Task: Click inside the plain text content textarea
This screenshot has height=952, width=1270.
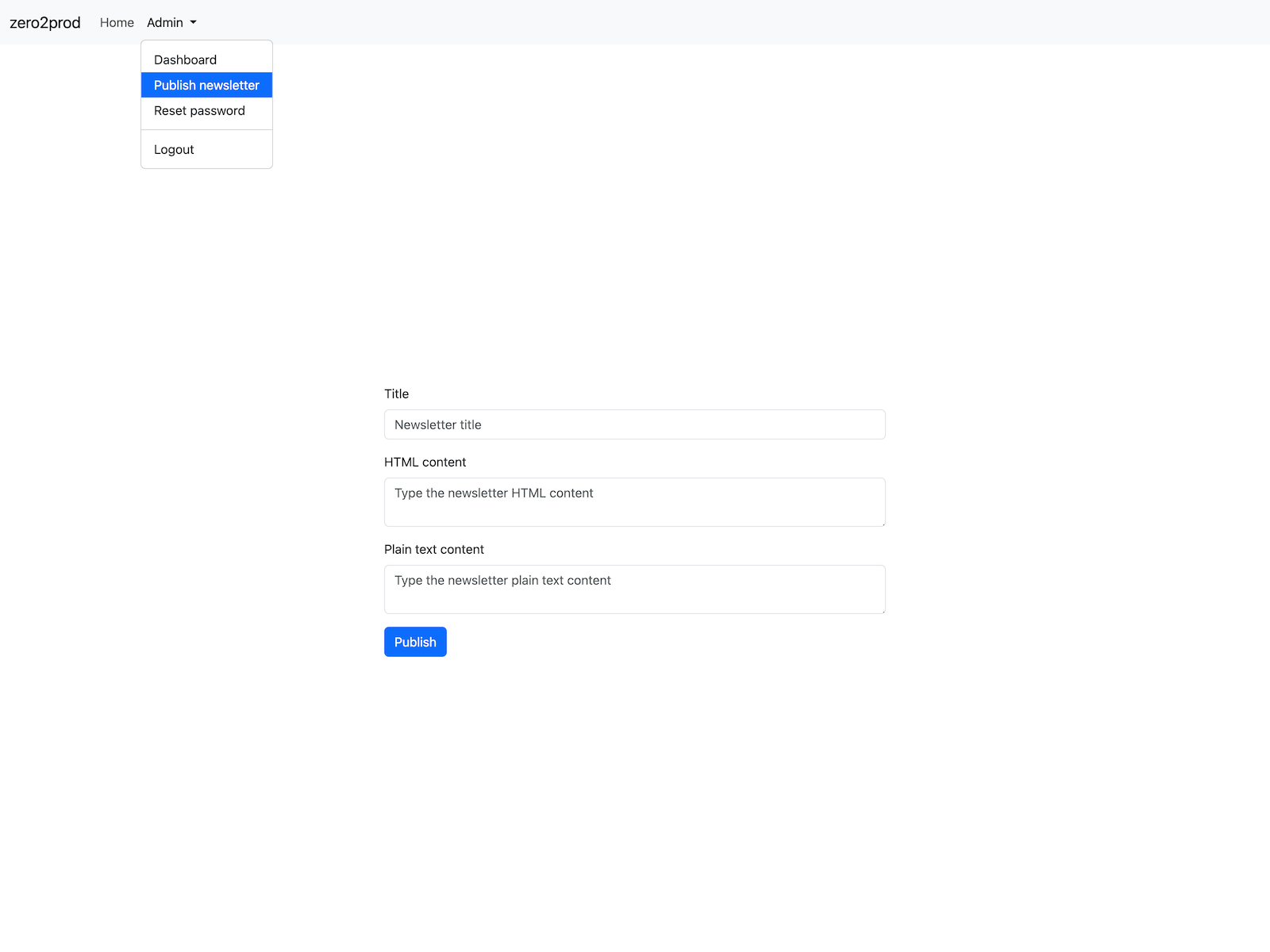Action: [x=634, y=589]
